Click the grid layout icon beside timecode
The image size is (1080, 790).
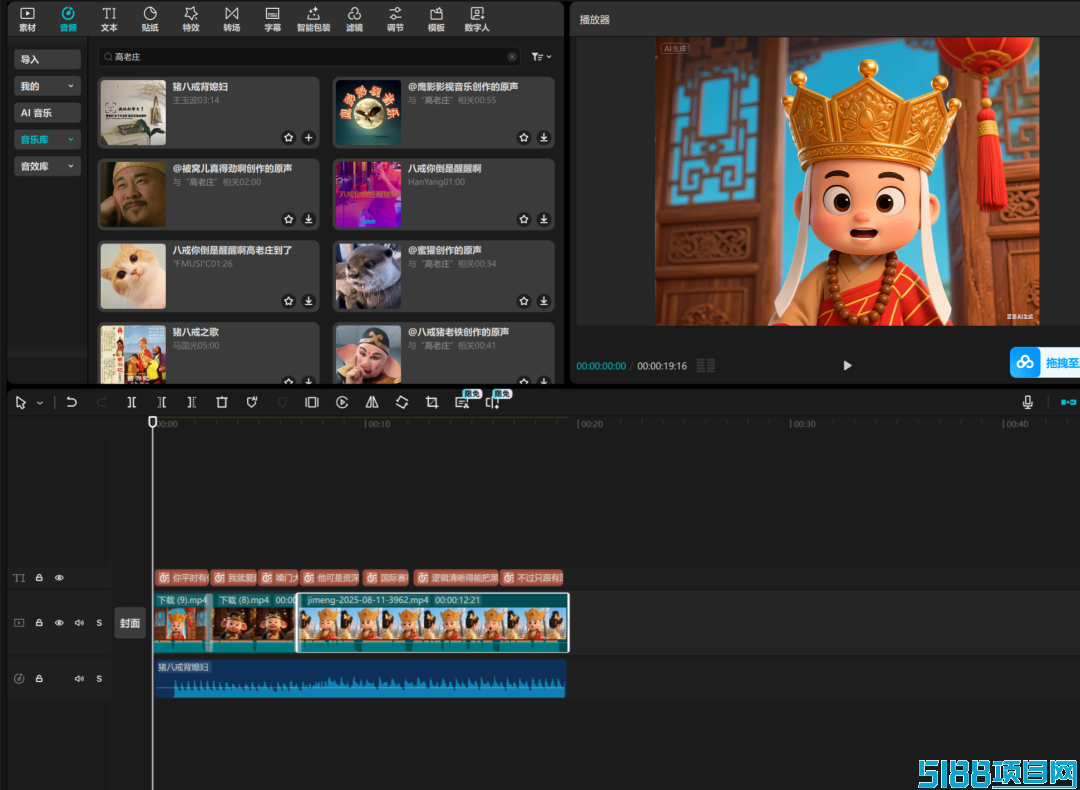(705, 366)
